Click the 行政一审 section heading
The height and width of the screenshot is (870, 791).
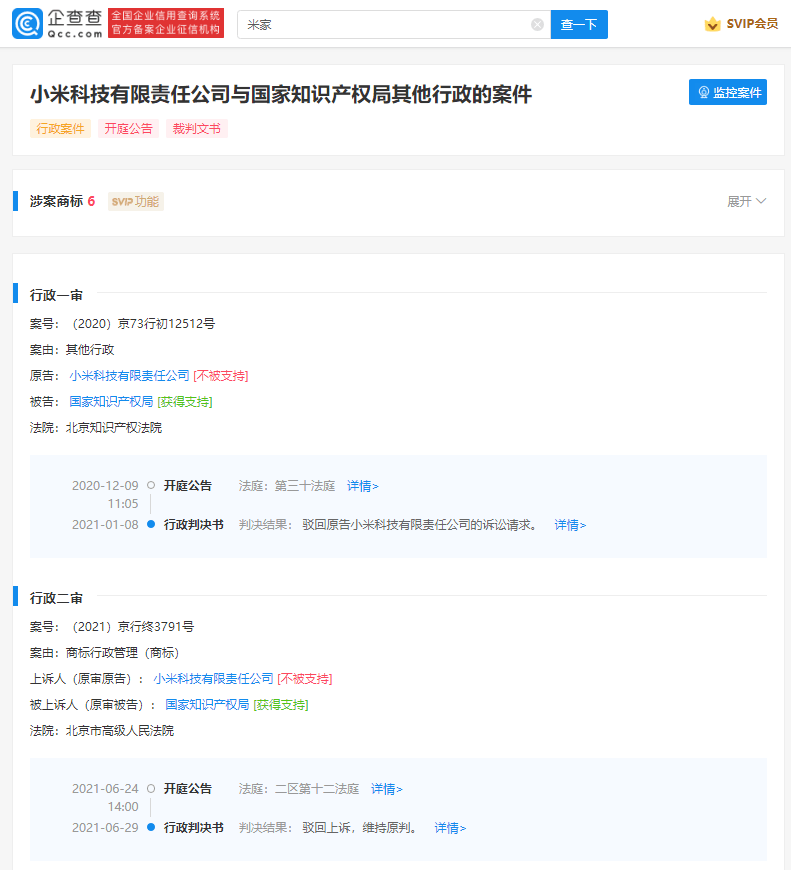click(x=56, y=295)
